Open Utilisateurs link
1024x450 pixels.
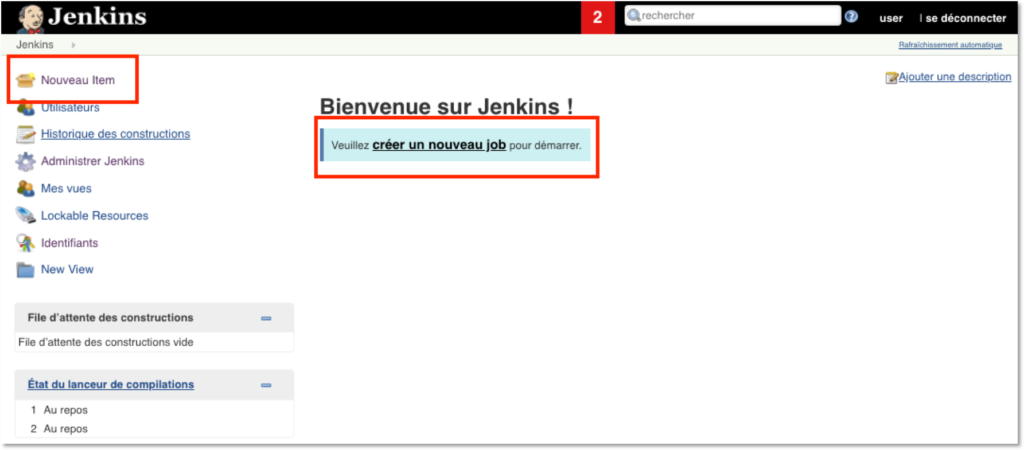point(70,108)
